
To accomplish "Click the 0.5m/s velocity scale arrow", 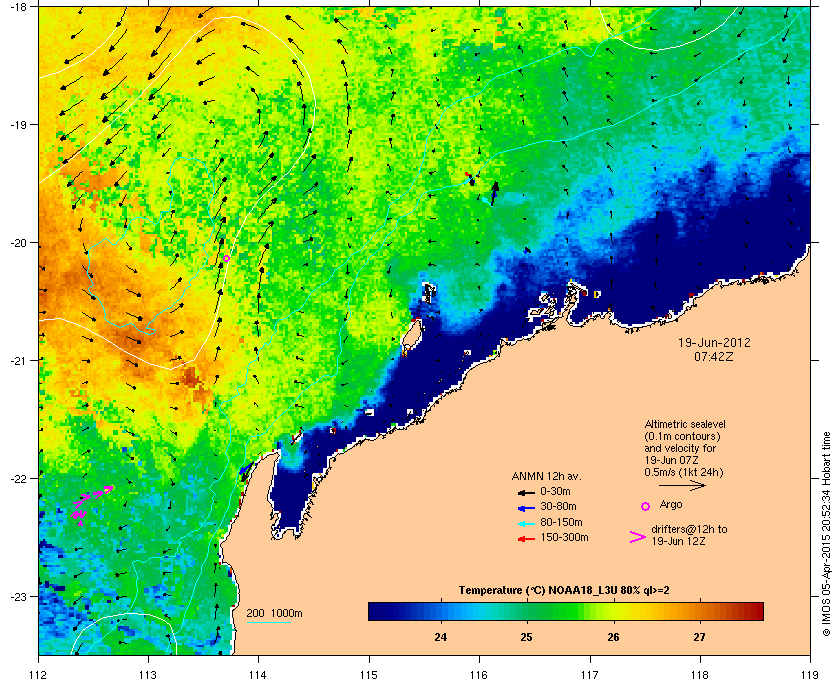I will coord(682,485).
